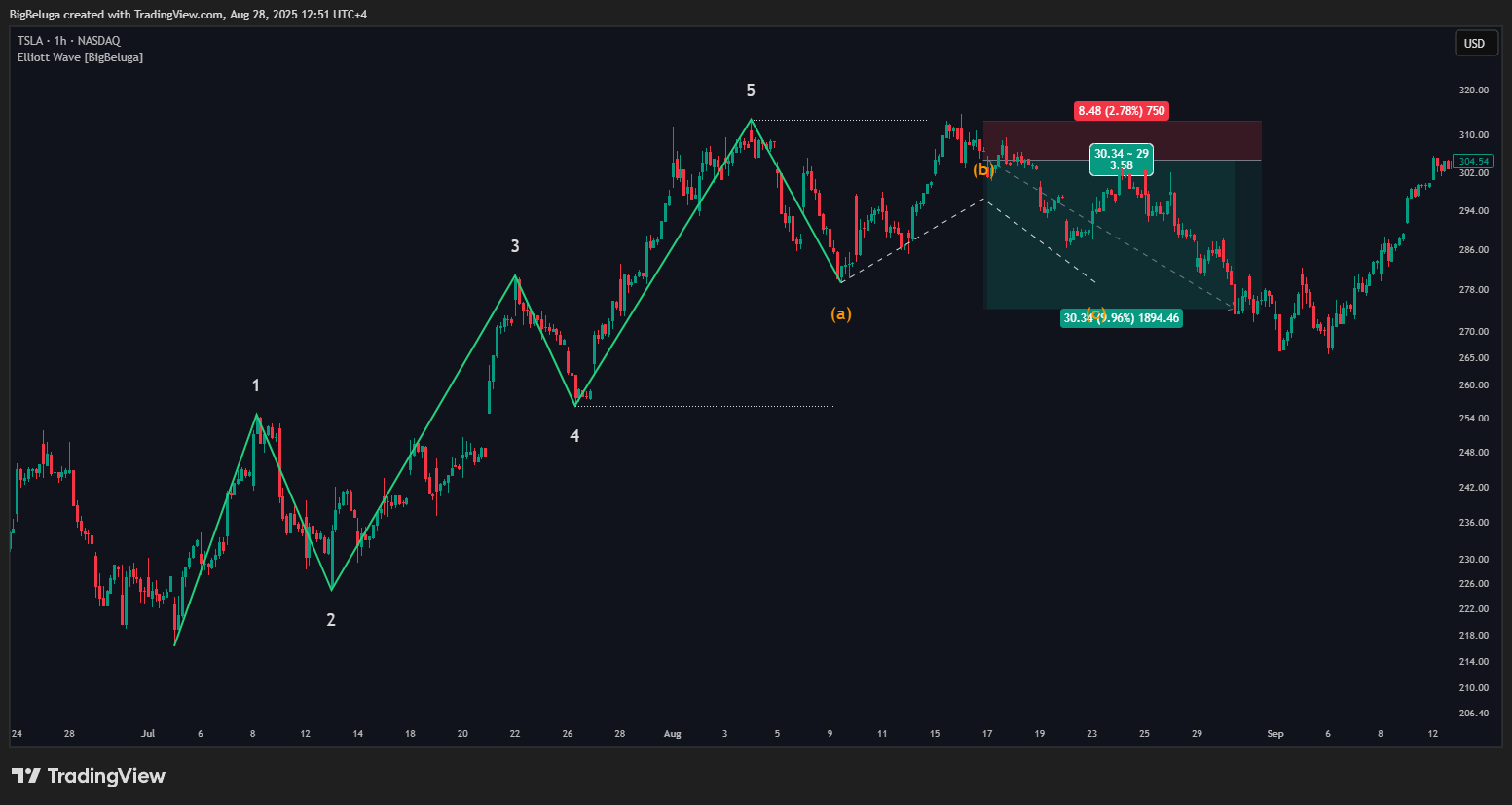This screenshot has height=805, width=1512.
Task: Click 320.00 on the price axis
Action: tap(1474, 91)
